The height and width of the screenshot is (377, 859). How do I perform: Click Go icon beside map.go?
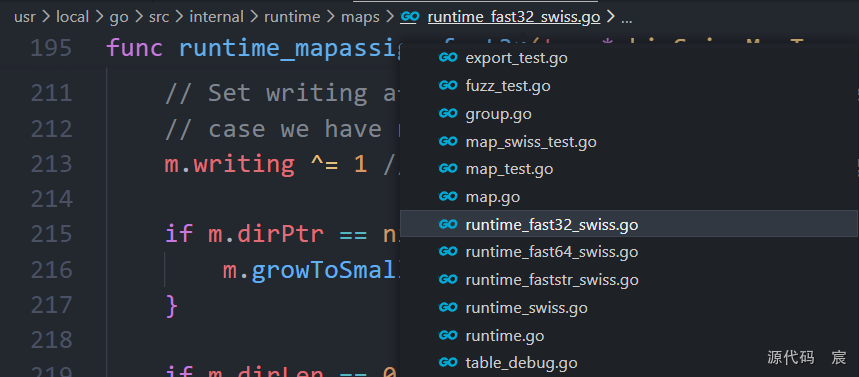coord(448,196)
